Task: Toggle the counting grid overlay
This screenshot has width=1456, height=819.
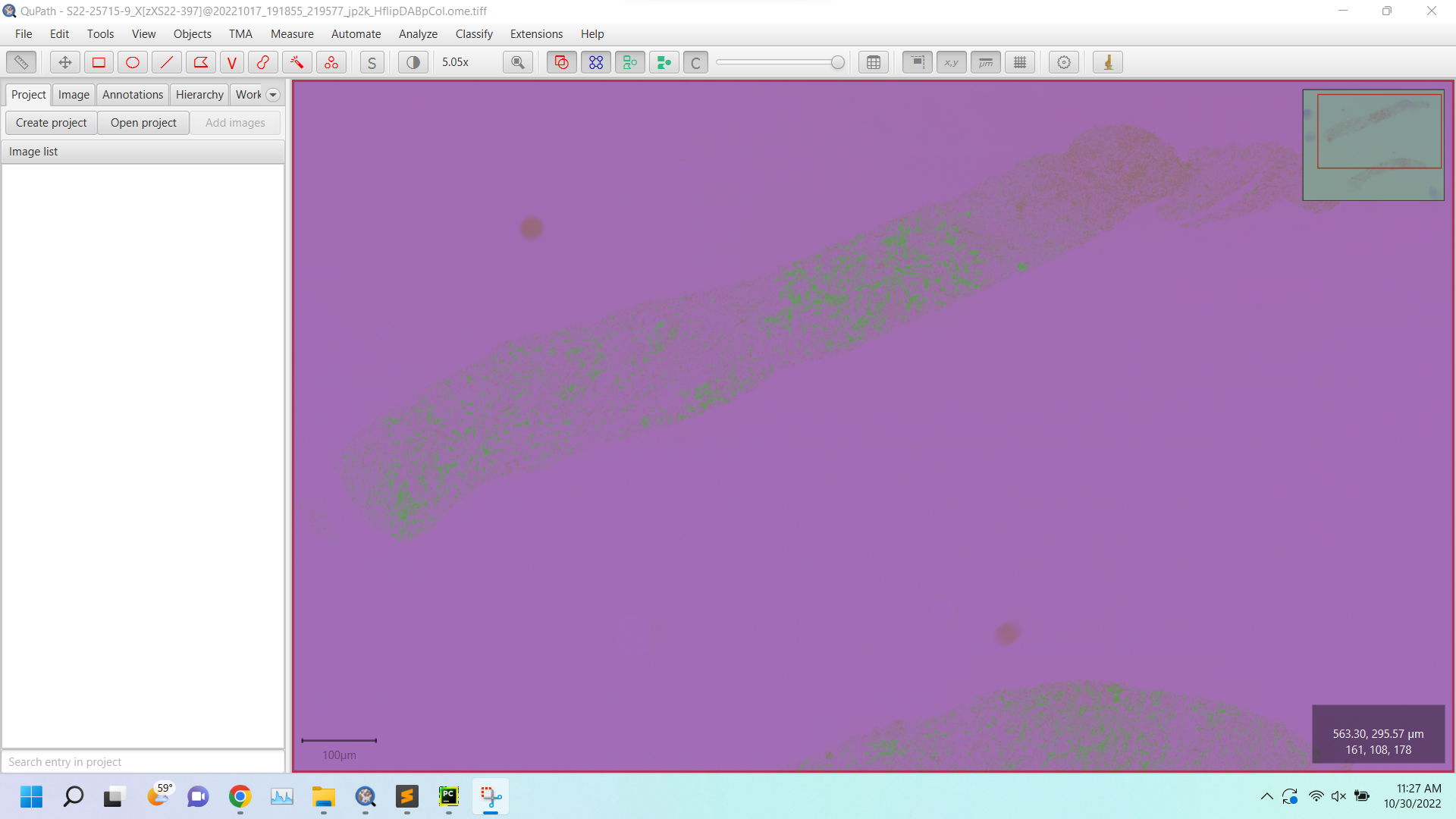Action: (x=1019, y=62)
